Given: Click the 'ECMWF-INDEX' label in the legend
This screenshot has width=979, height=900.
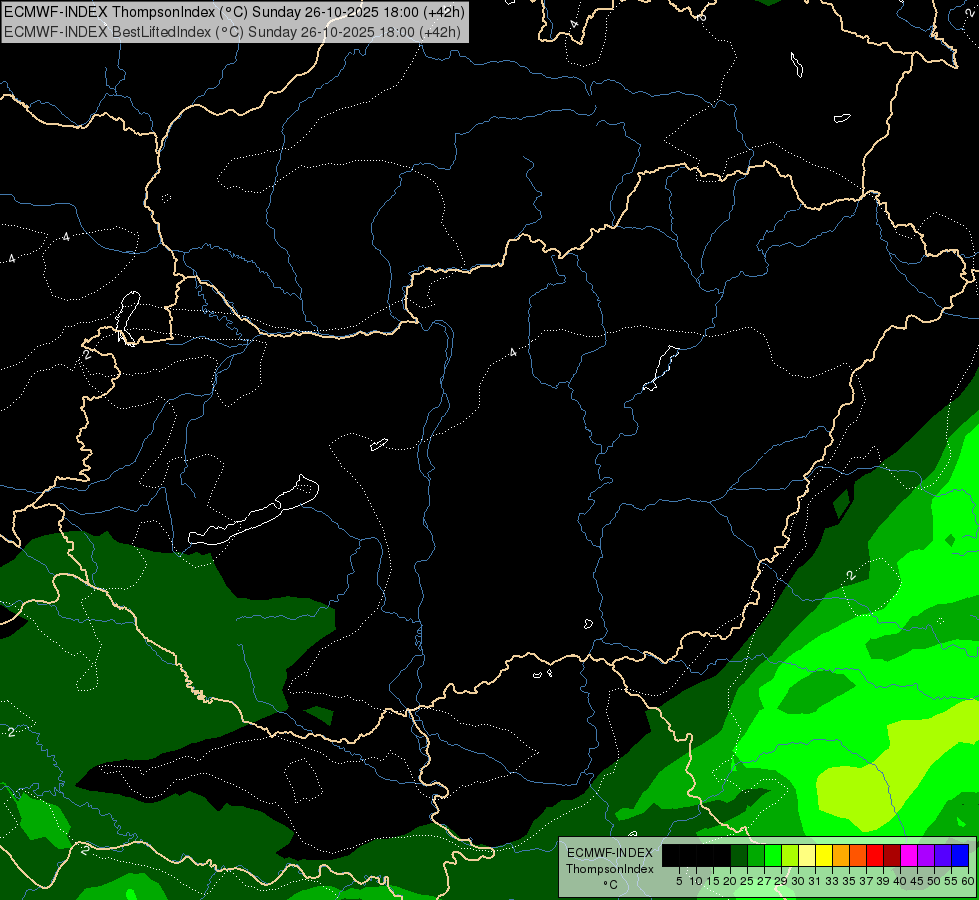Looking at the screenshot, I should (610, 853).
